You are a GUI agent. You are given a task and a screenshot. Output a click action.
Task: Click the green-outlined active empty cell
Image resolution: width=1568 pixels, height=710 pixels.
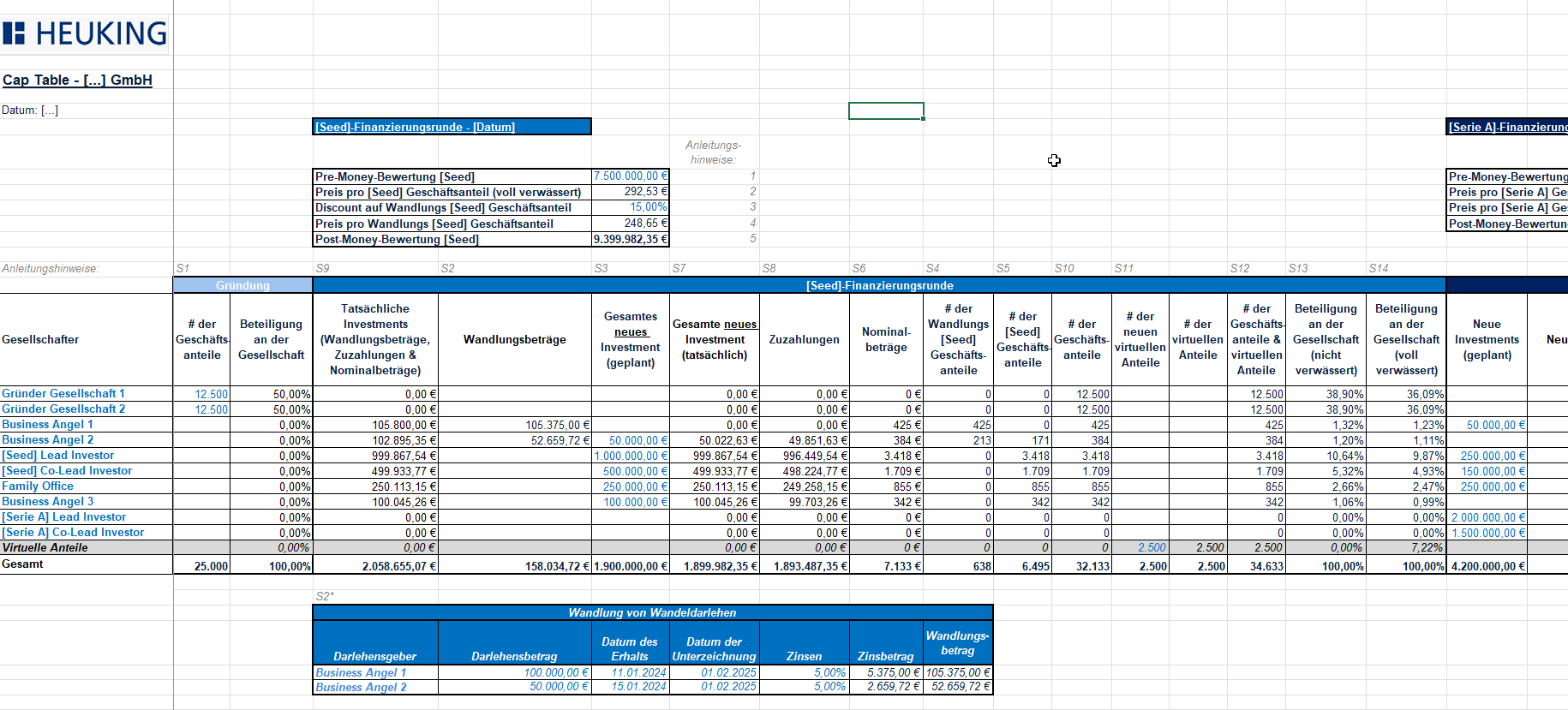pos(886,111)
